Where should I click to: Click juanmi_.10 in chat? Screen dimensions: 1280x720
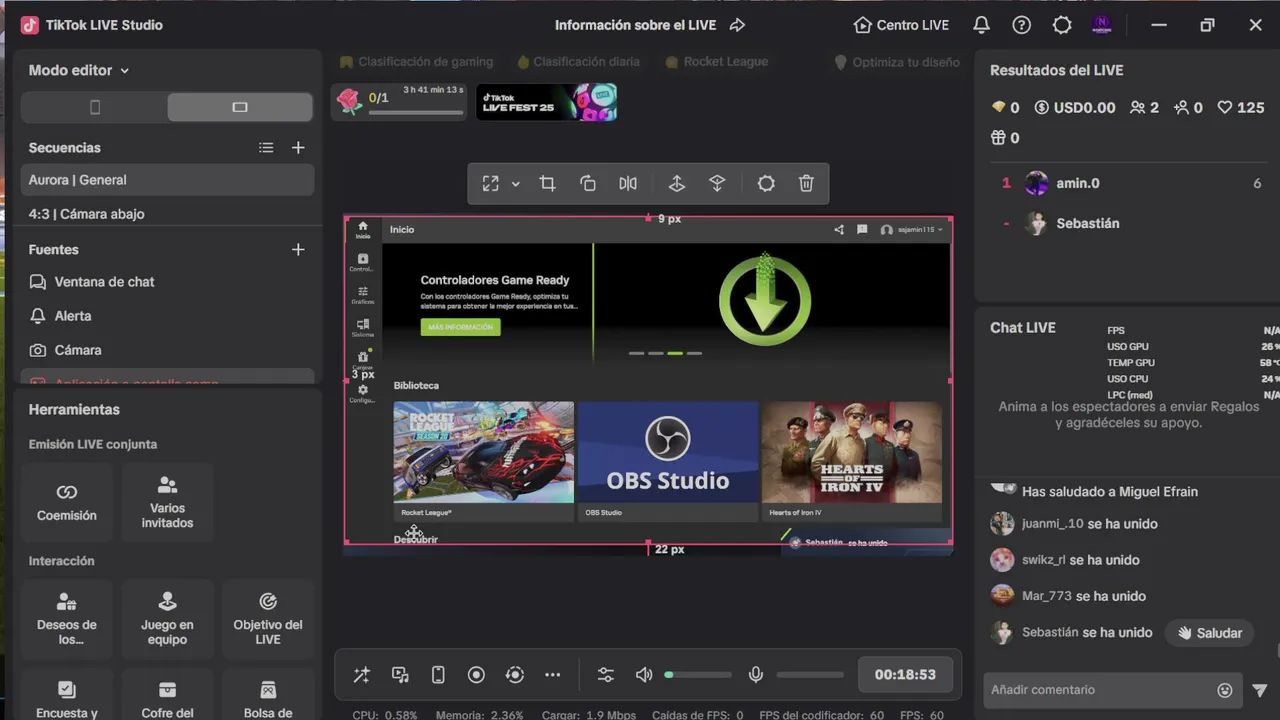point(1052,524)
